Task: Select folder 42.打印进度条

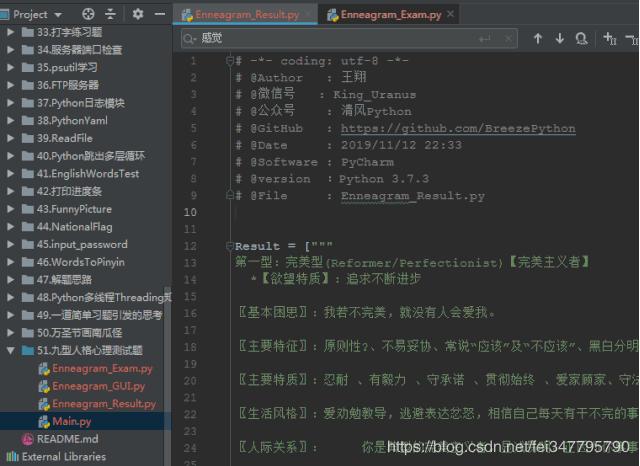Action: (69, 191)
